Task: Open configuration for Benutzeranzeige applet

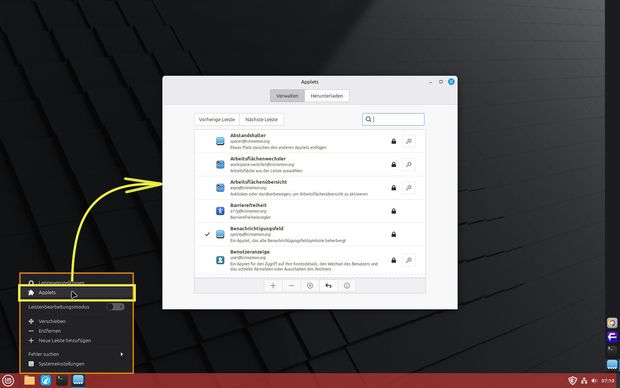Action: (409, 260)
